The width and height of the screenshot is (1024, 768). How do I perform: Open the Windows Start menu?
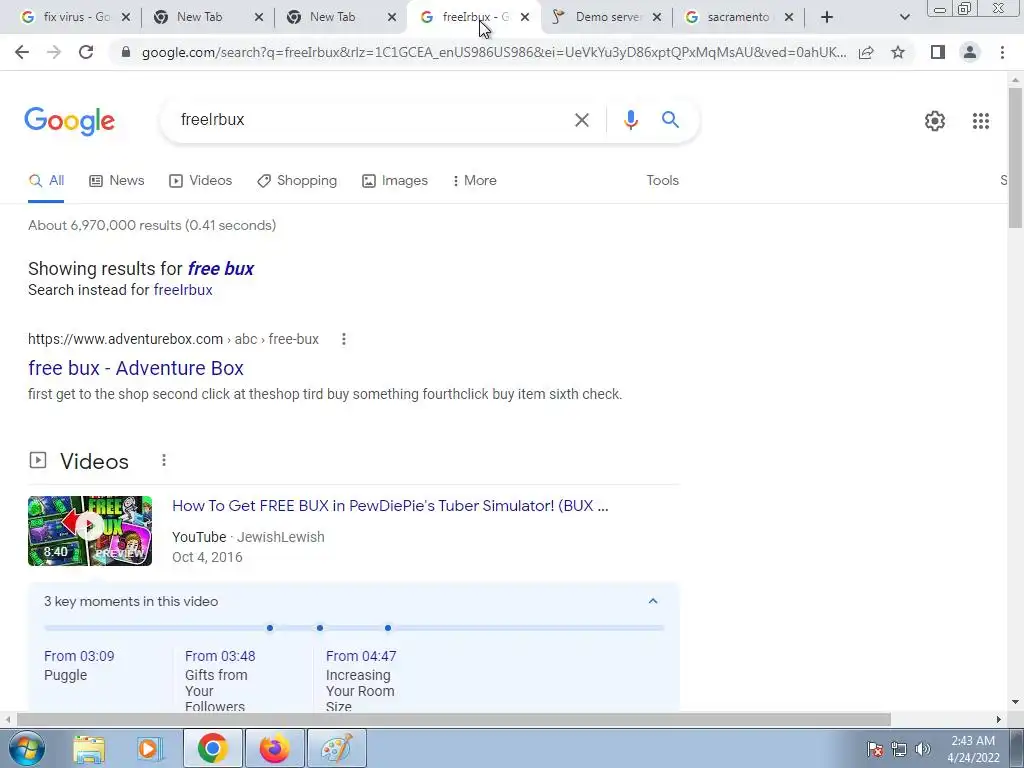26,748
